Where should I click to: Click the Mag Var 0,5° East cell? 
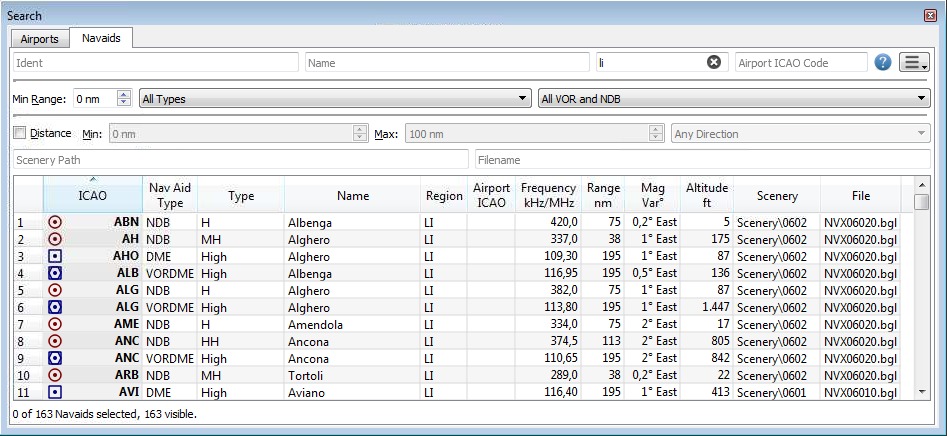pos(652,273)
